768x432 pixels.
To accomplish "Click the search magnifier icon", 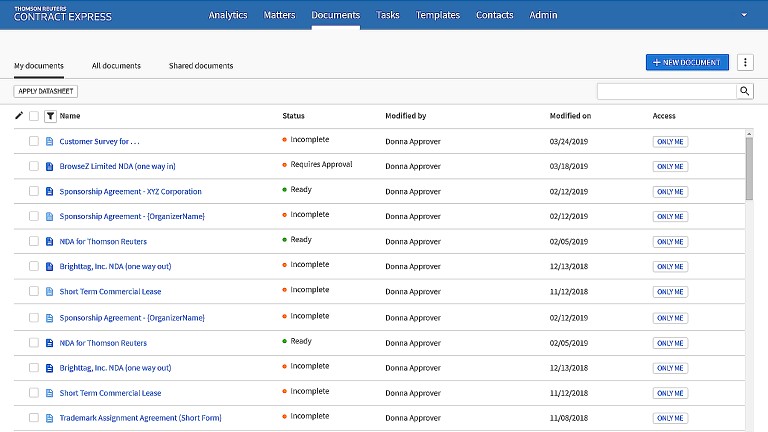I will (744, 91).
